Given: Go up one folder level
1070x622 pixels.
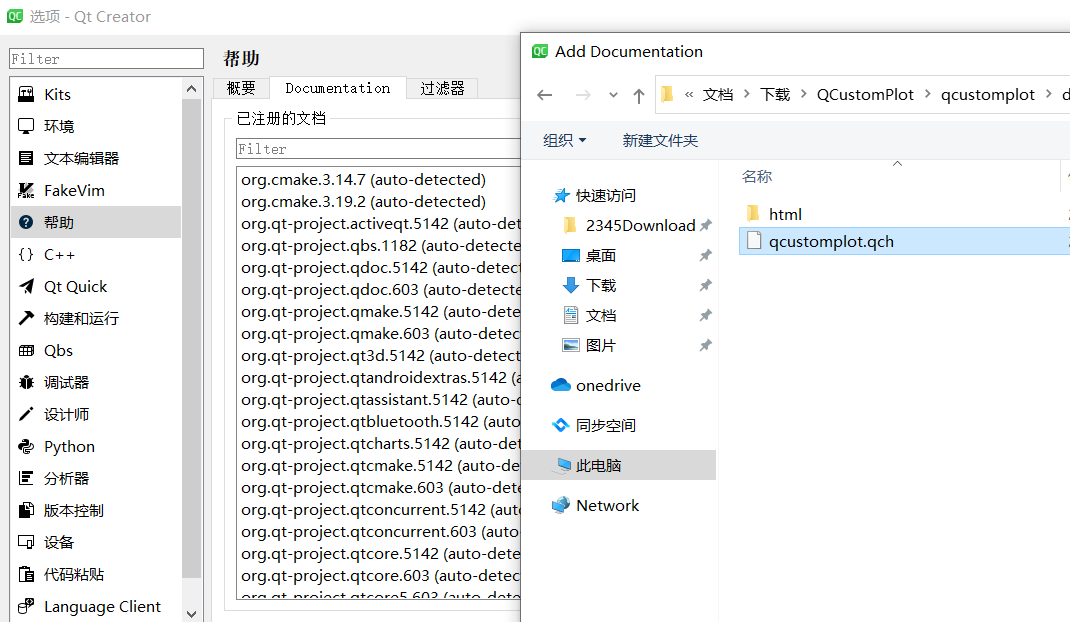Looking at the screenshot, I should tap(638, 96).
